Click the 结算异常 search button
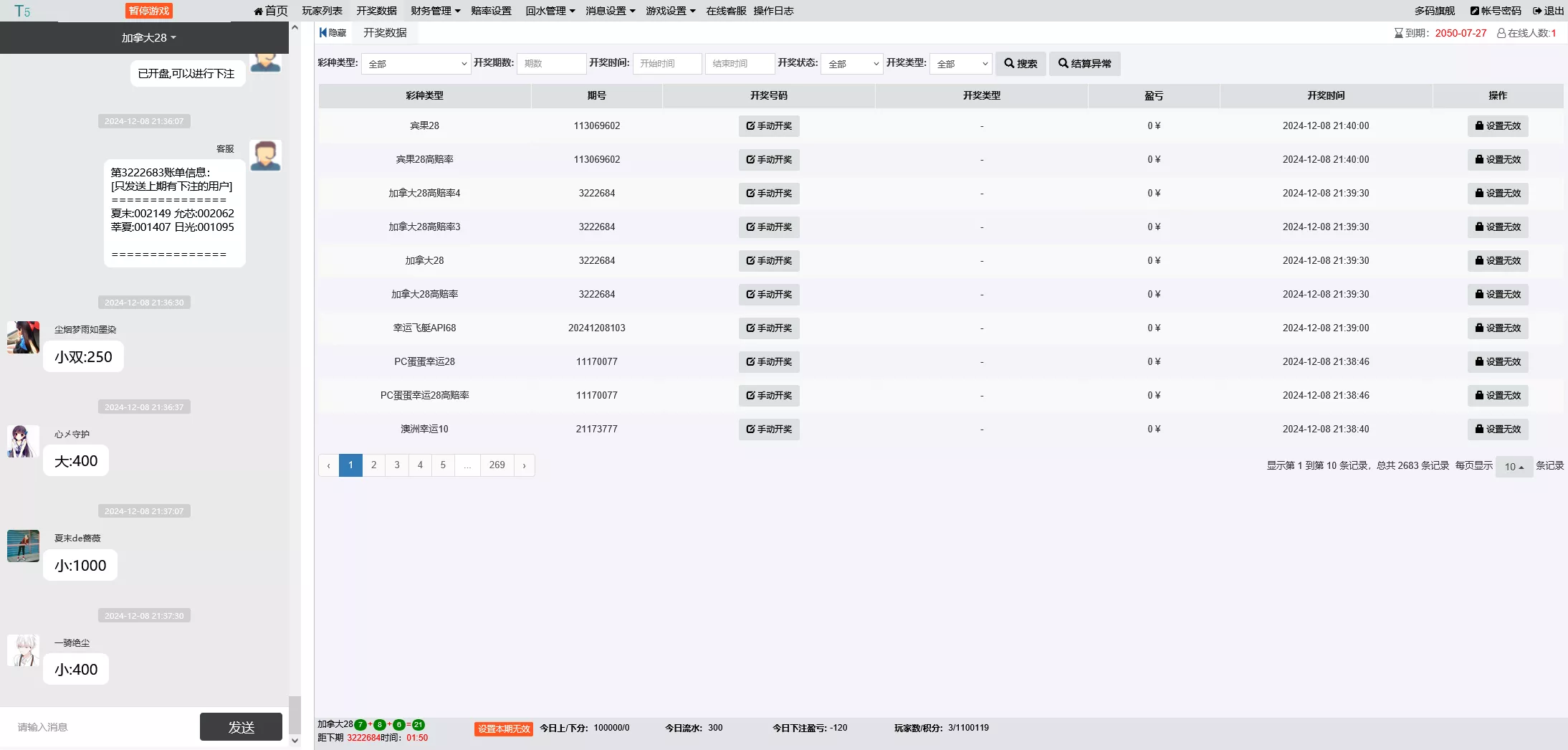Screen dimensions: 1568x750 [1084, 64]
